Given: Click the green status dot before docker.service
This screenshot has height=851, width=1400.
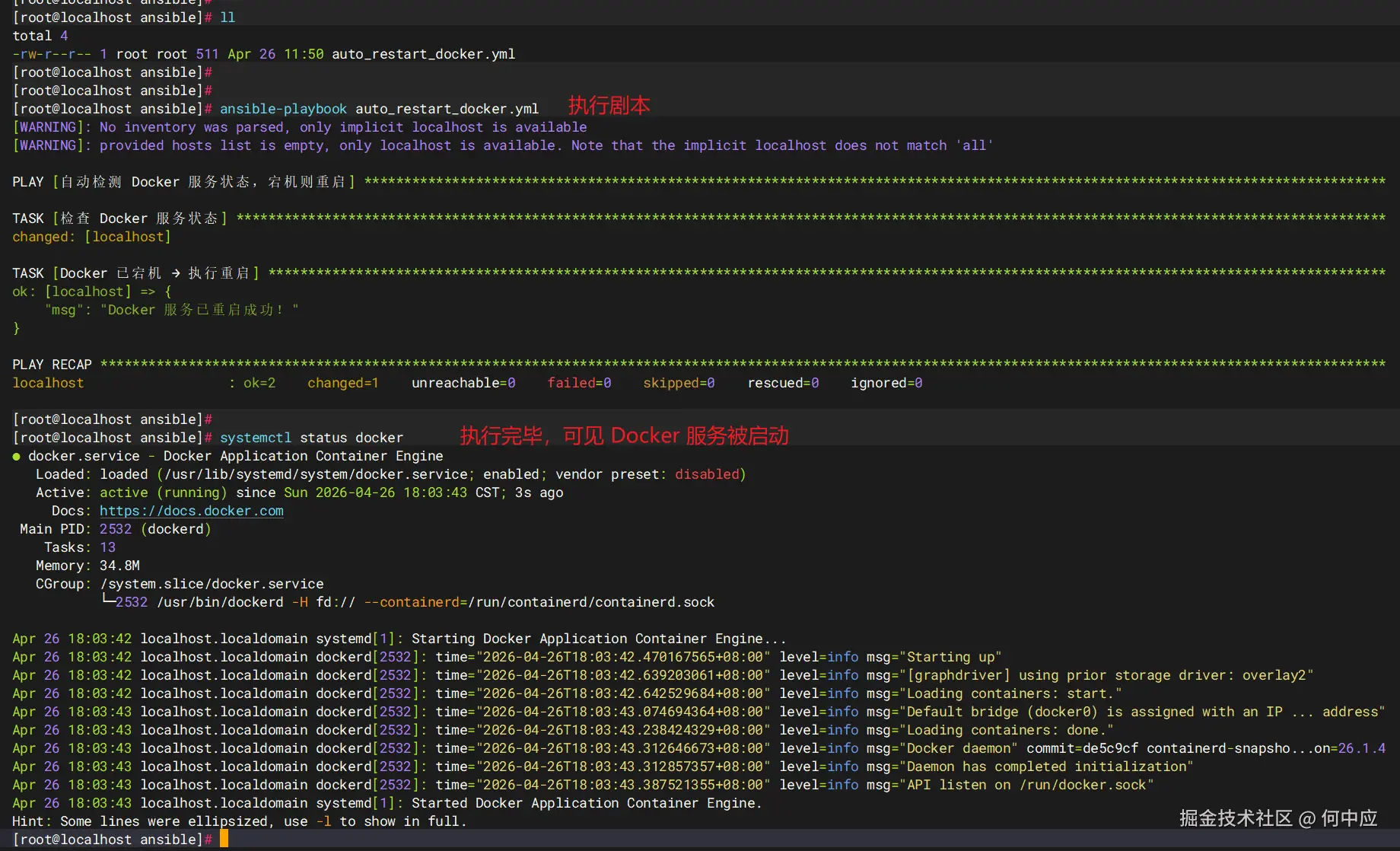Looking at the screenshot, I should [x=16, y=456].
